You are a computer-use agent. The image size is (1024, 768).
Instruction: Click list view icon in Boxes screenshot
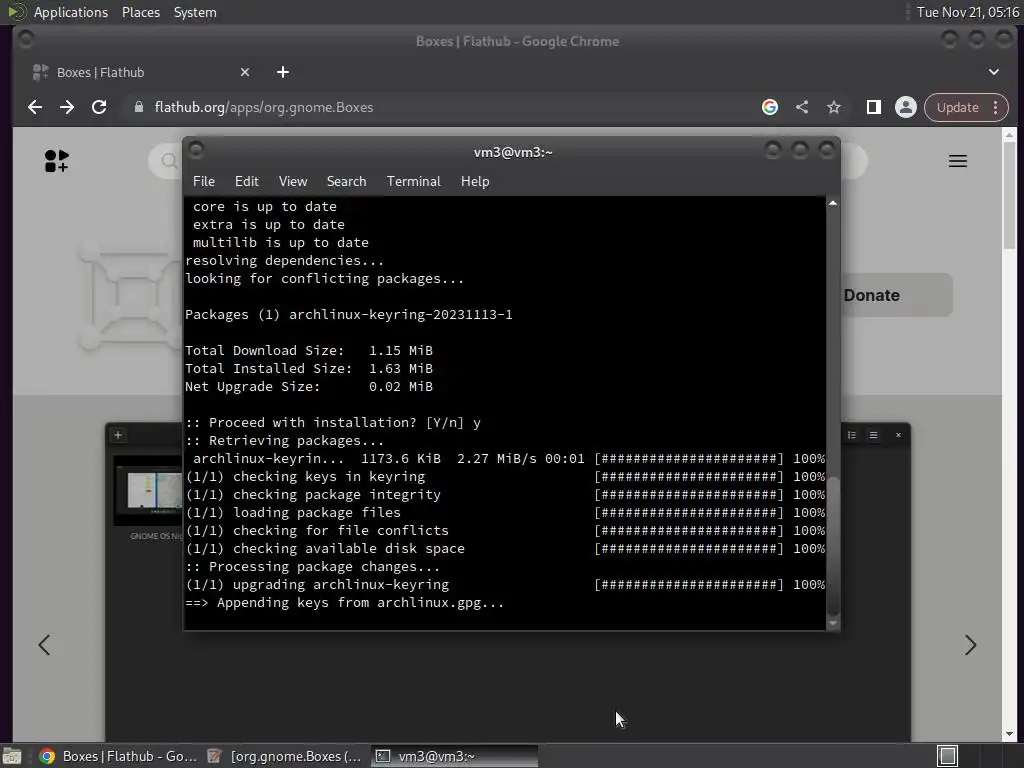[852, 435]
